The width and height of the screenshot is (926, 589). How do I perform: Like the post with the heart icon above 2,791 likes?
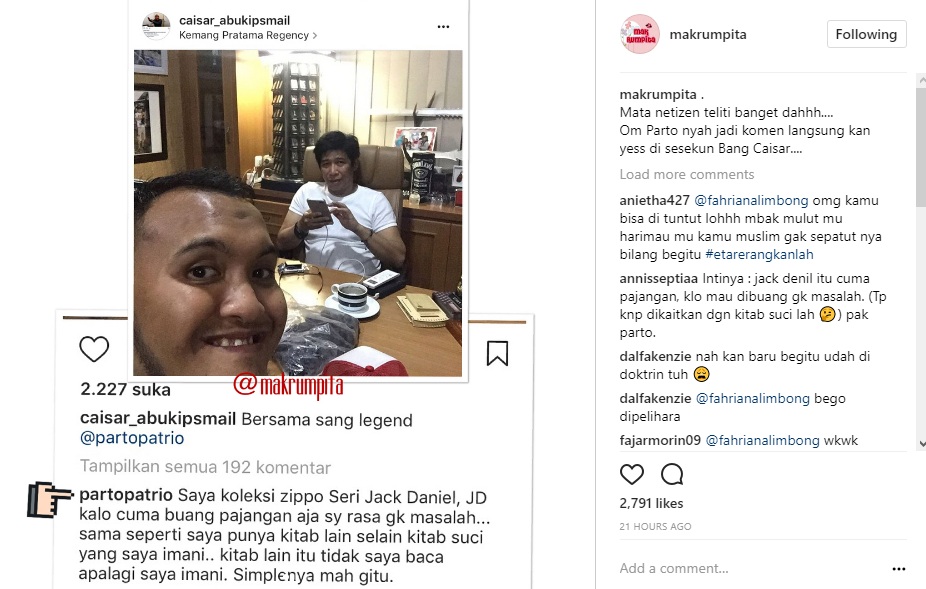click(x=631, y=474)
